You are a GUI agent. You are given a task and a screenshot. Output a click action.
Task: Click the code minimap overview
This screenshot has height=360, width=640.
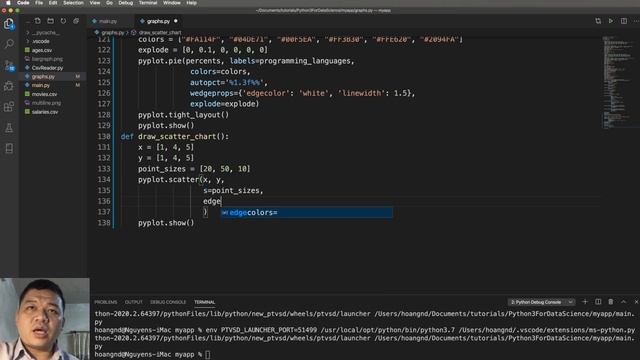pyautogui.click(x=619, y=82)
